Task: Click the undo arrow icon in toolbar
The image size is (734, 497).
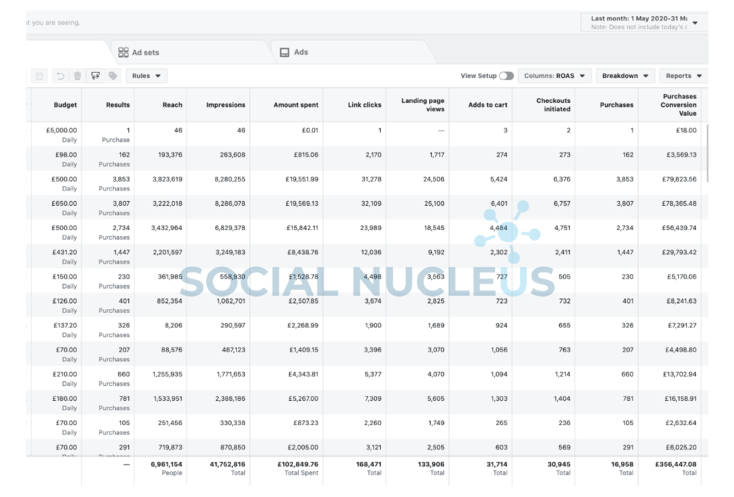Action: 60,76
